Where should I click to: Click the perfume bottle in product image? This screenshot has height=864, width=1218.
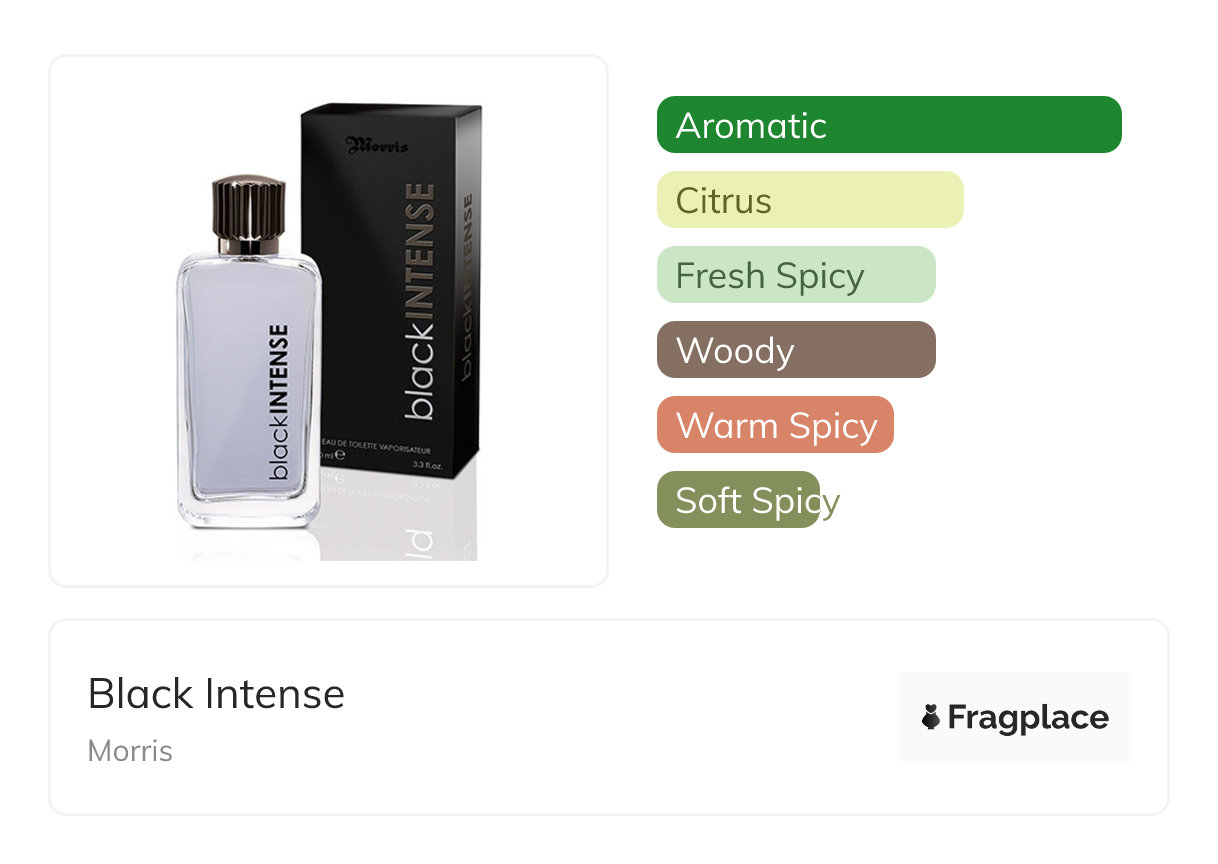[249, 354]
